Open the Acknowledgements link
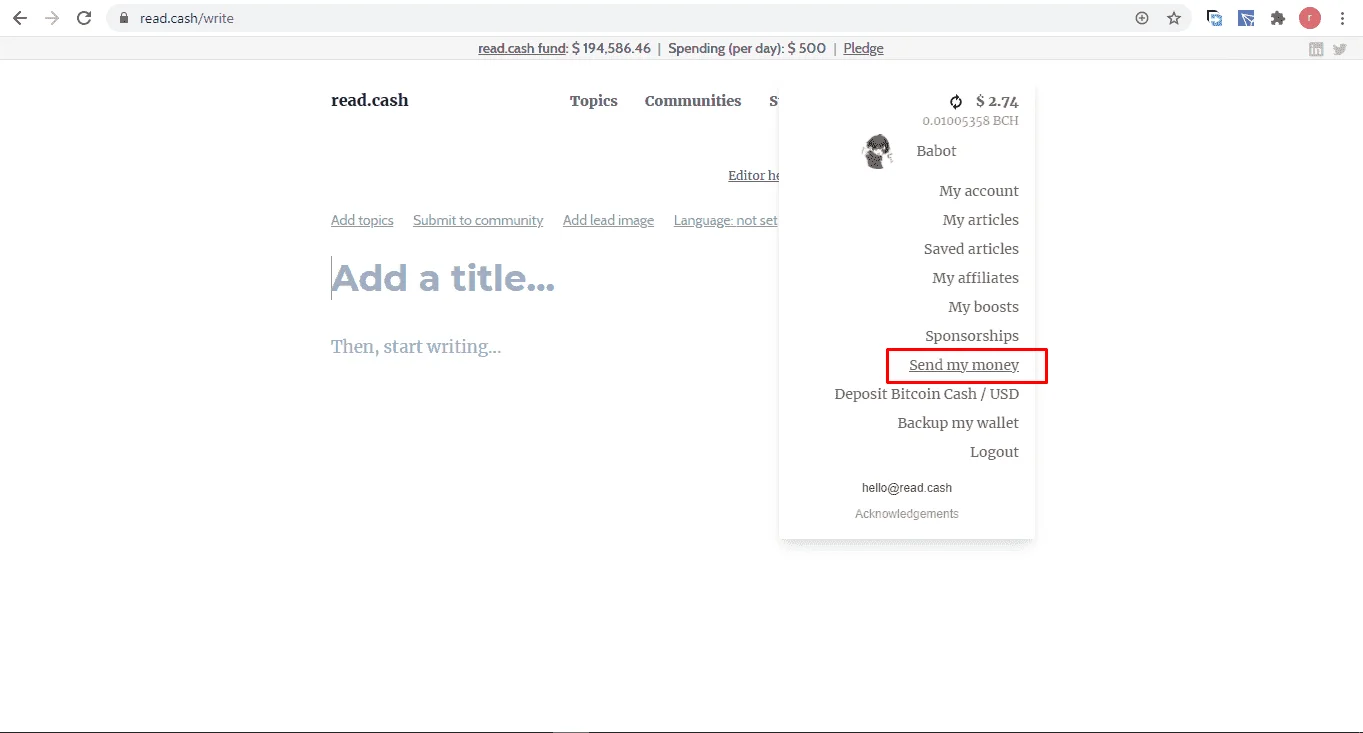Viewport: 1363px width, 733px height. 907,514
